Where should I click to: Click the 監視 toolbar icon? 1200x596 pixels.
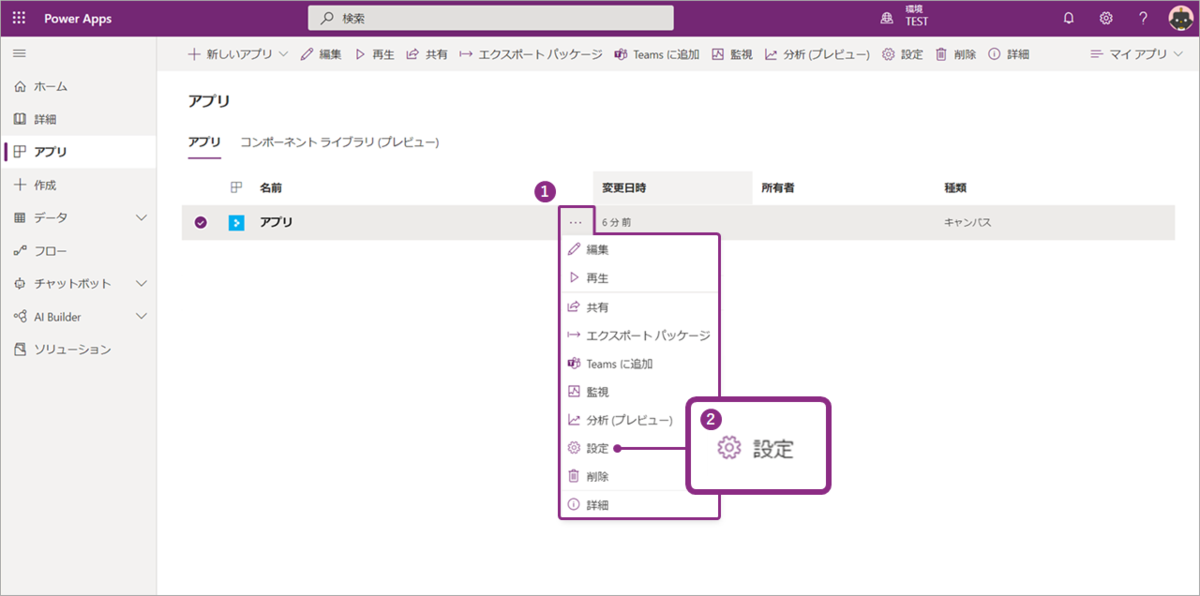732,56
